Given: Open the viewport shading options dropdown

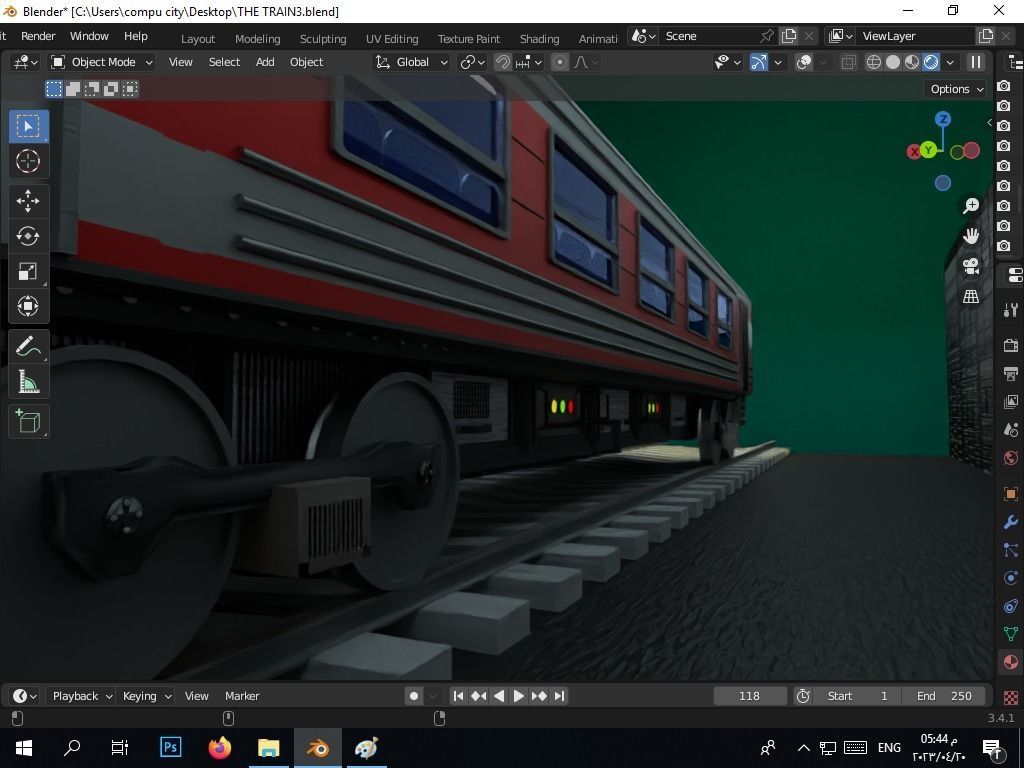Looking at the screenshot, I should 950,62.
